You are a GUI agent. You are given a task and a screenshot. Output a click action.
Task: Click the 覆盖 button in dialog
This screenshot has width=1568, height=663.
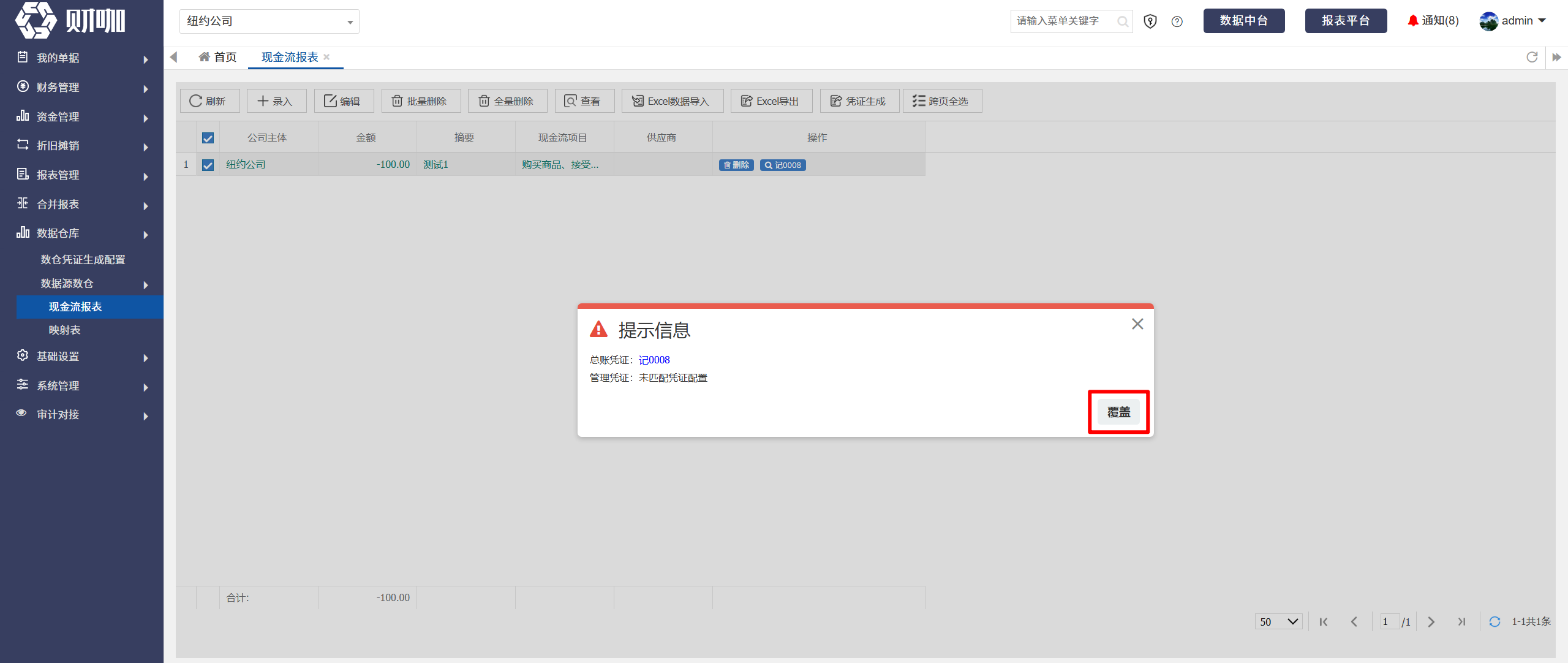click(x=1118, y=412)
